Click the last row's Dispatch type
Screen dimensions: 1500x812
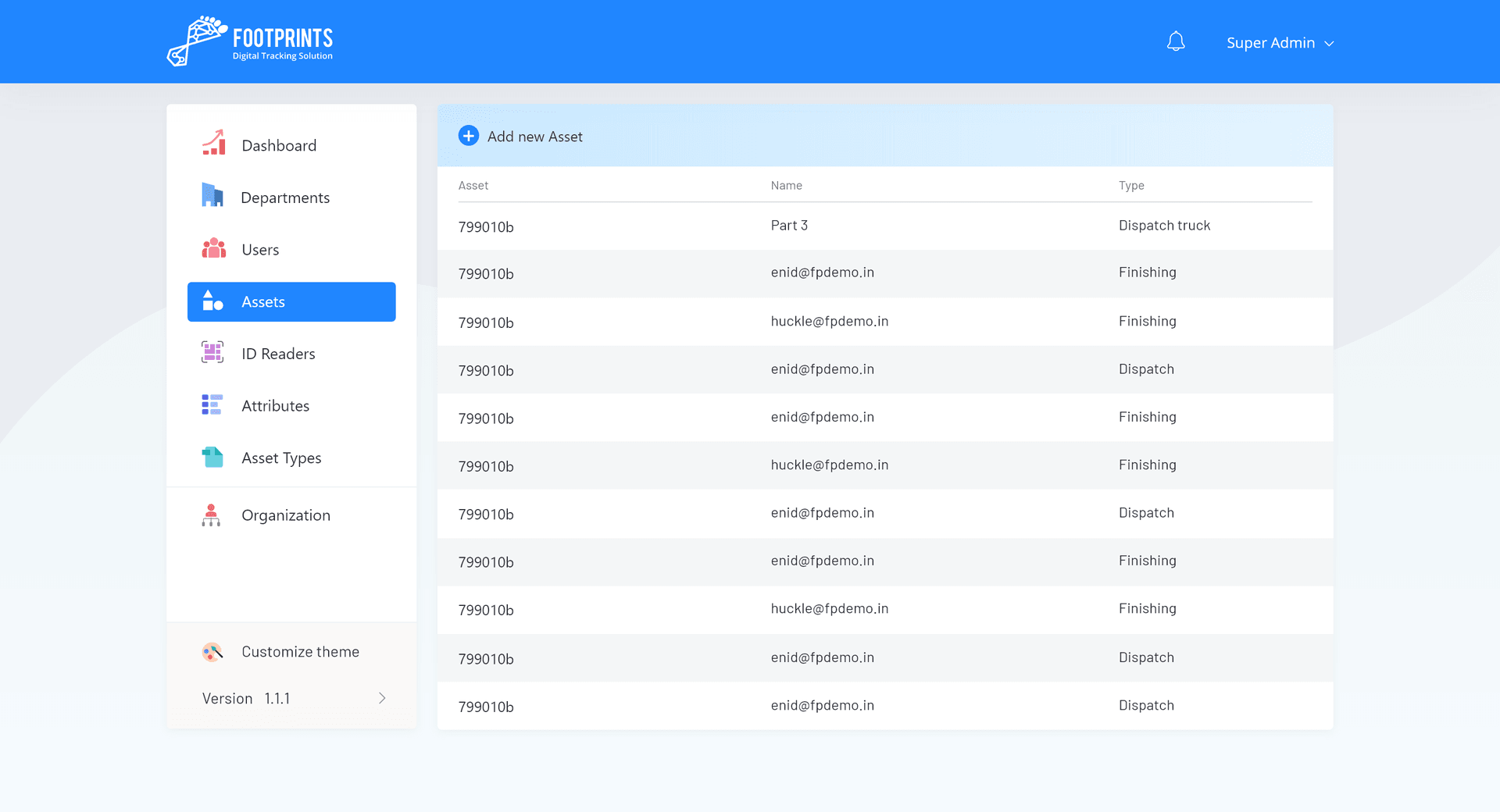(1146, 706)
